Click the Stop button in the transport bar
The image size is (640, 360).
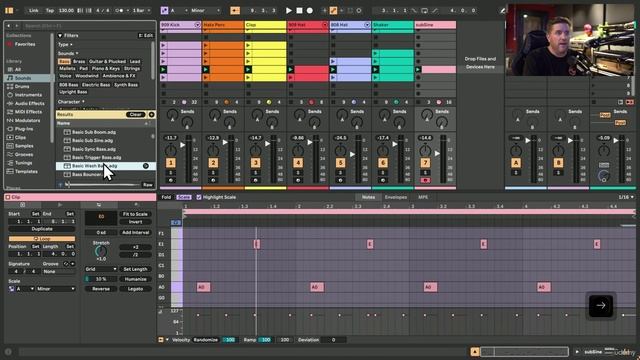(x=299, y=11)
